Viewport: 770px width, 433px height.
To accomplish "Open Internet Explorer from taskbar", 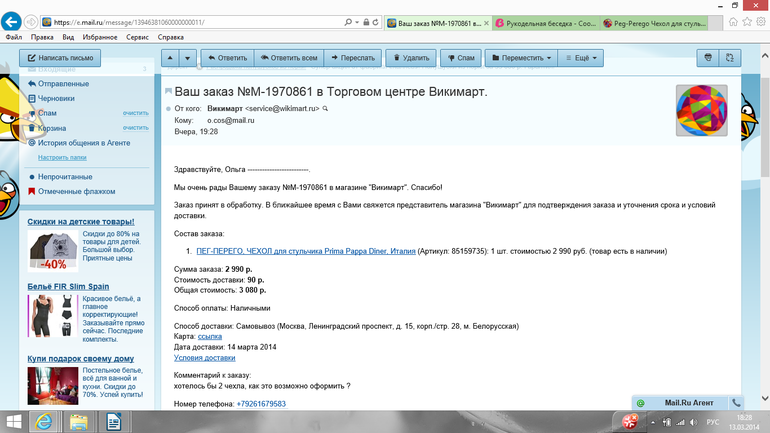I will [44, 422].
